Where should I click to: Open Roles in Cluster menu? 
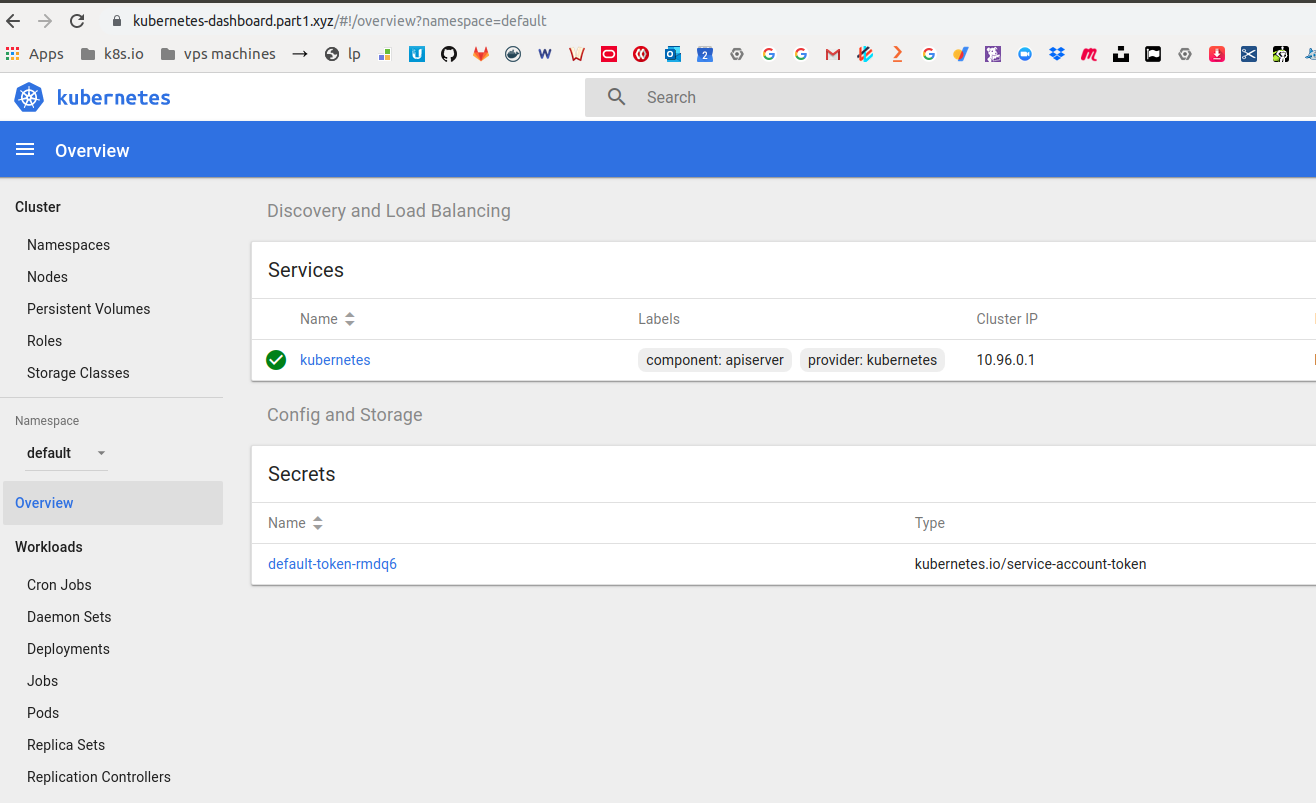coord(44,341)
